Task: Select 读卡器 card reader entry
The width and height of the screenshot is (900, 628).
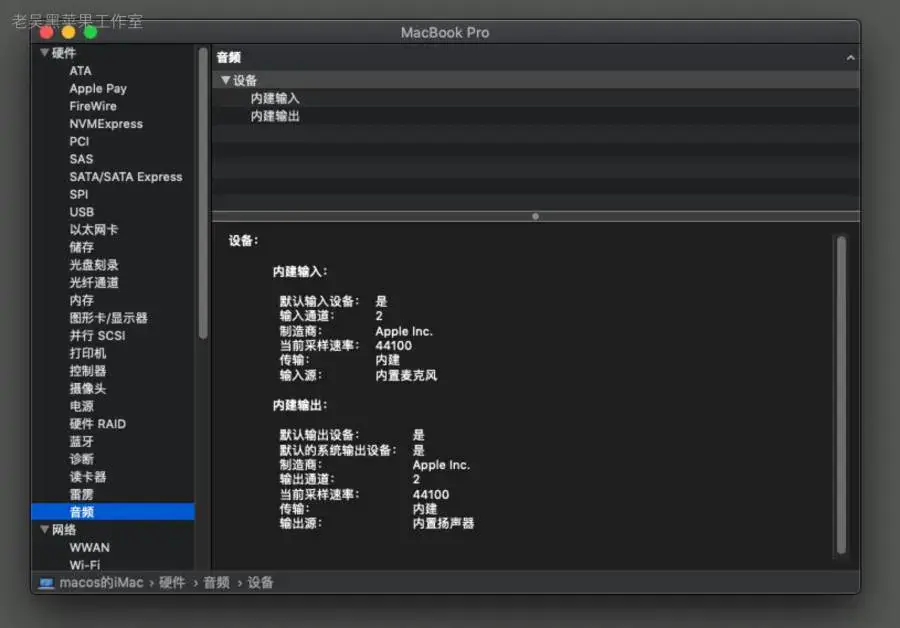Action: 87,477
